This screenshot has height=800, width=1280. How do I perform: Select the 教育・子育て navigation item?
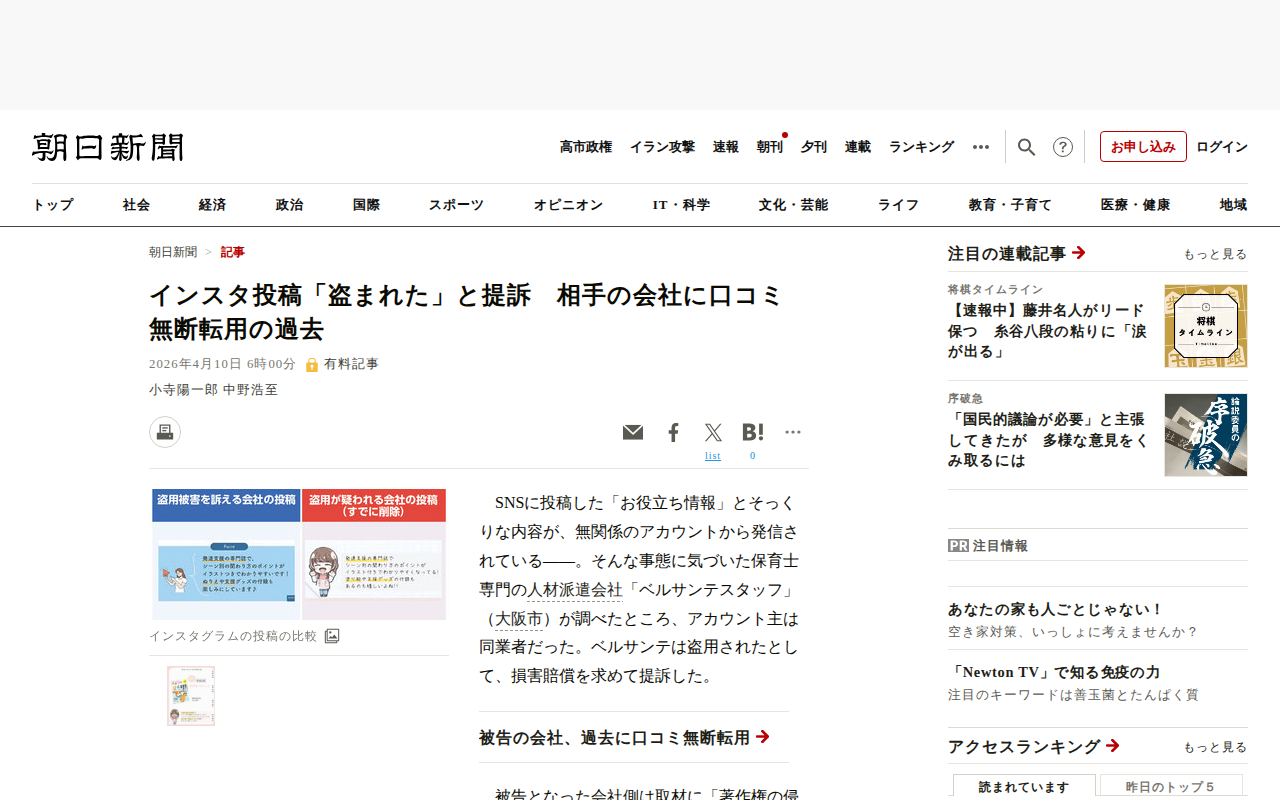(1010, 205)
